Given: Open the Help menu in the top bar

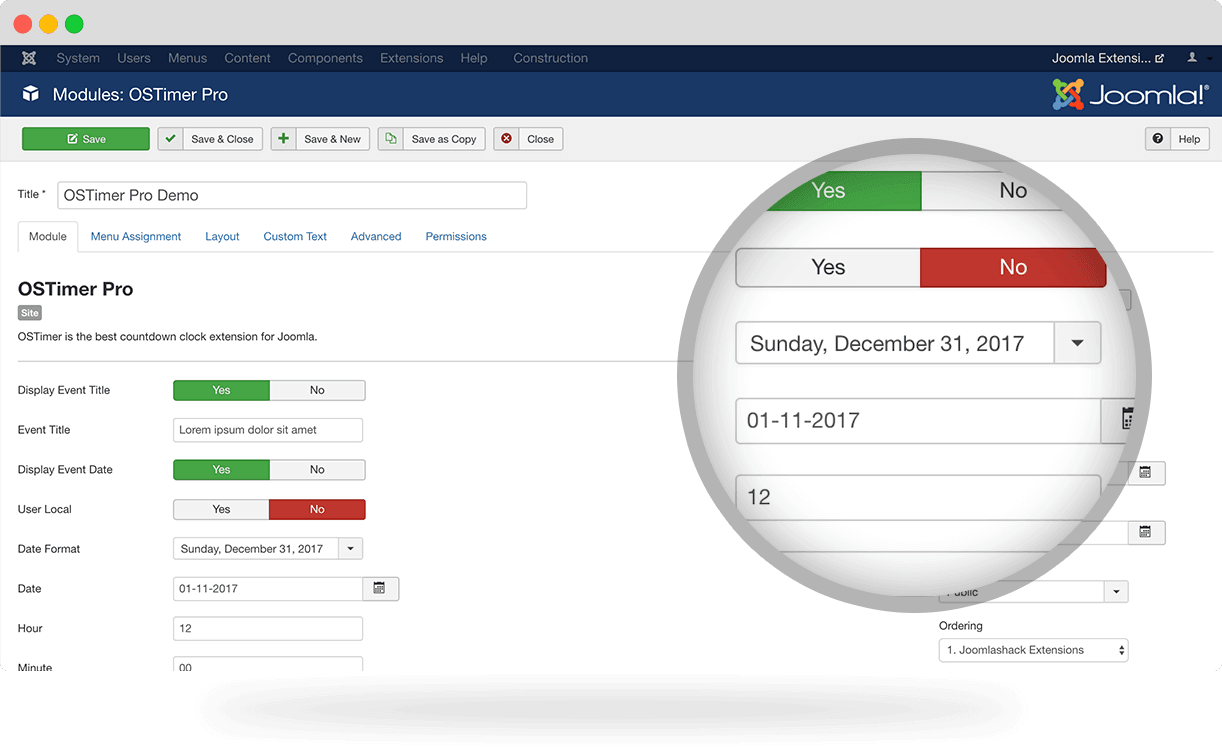Looking at the screenshot, I should click(474, 58).
